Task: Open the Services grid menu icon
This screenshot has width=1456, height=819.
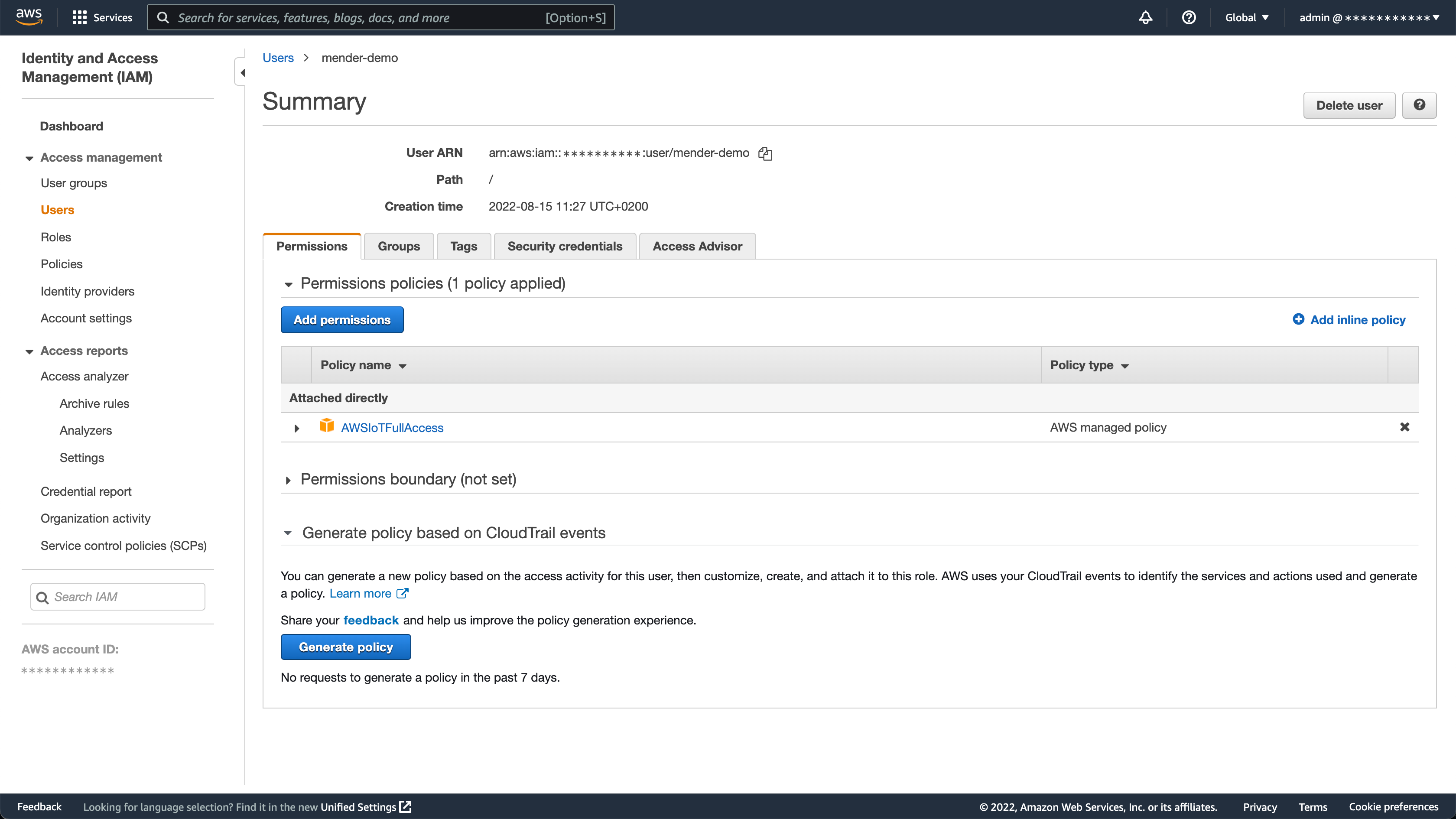Action: pyautogui.click(x=79, y=17)
